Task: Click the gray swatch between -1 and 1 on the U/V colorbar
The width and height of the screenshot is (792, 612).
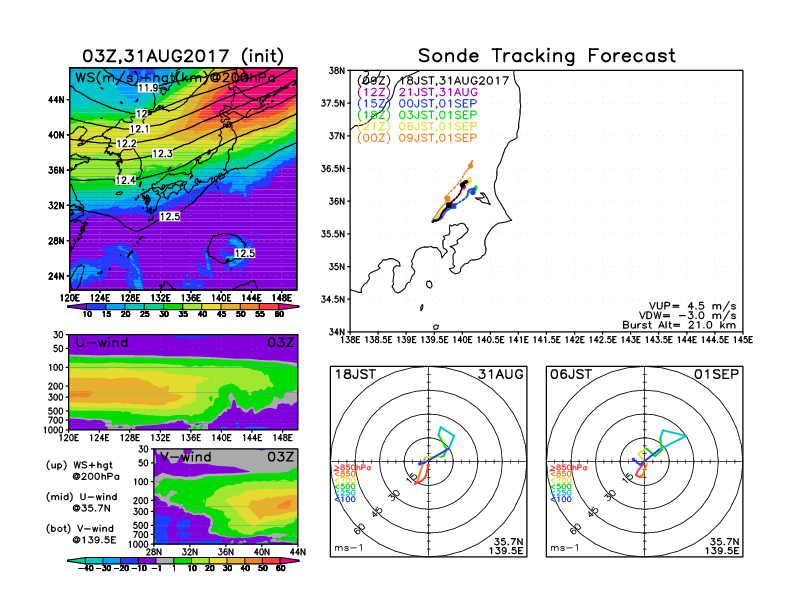Action: 165,560
